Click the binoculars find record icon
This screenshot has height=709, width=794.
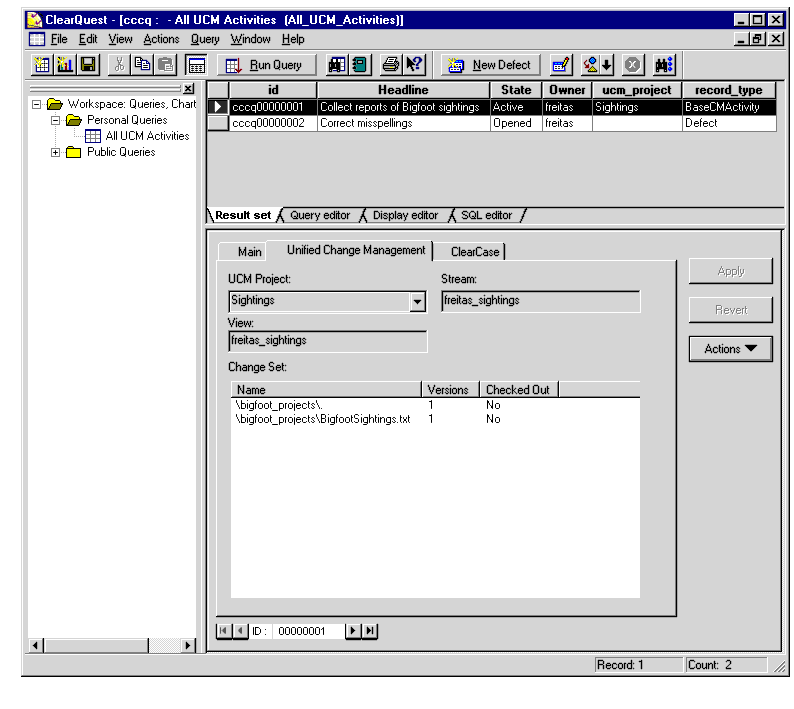[x=664, y=65]
